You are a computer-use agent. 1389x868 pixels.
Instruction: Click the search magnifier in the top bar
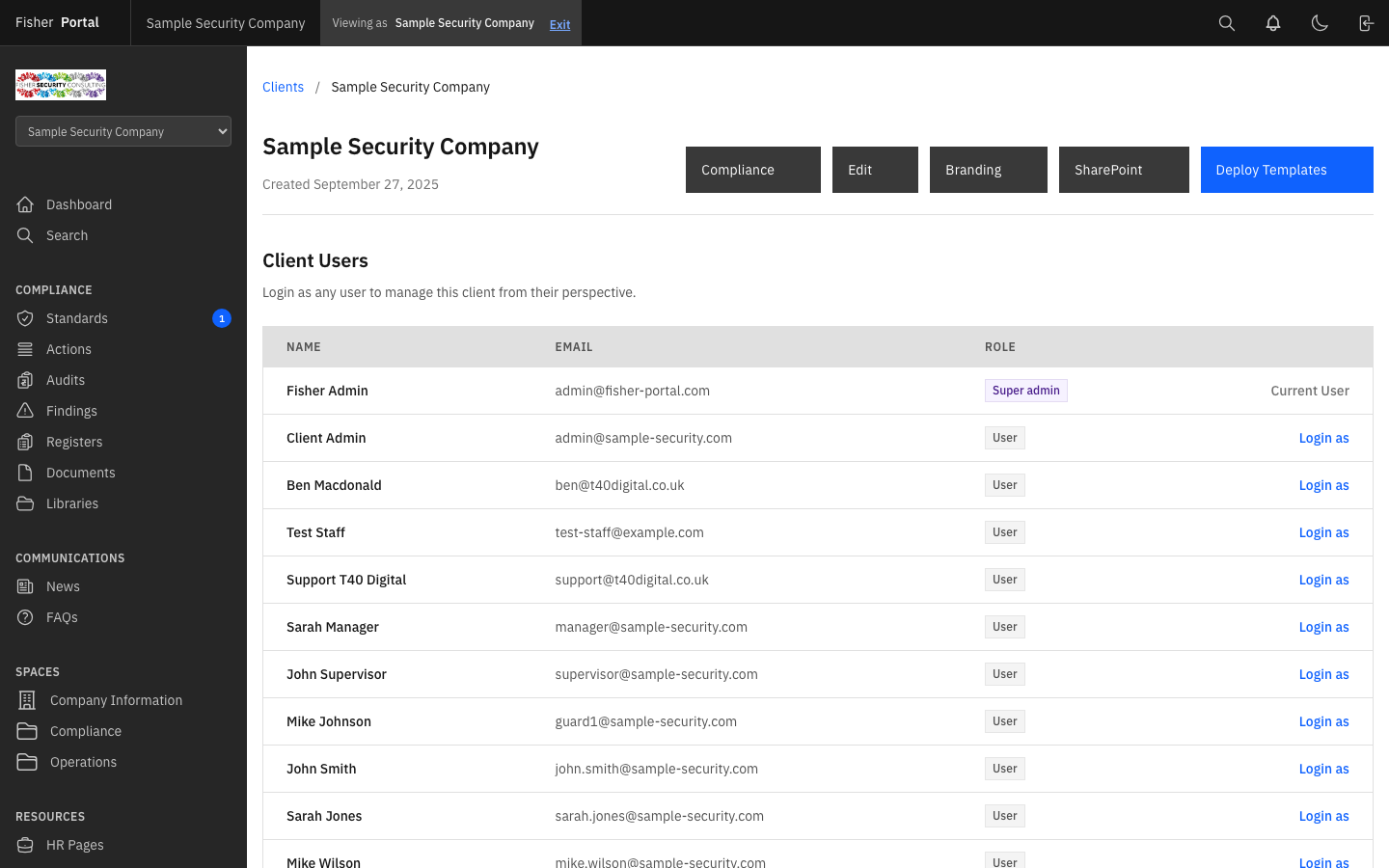[x=1227, y=22]
